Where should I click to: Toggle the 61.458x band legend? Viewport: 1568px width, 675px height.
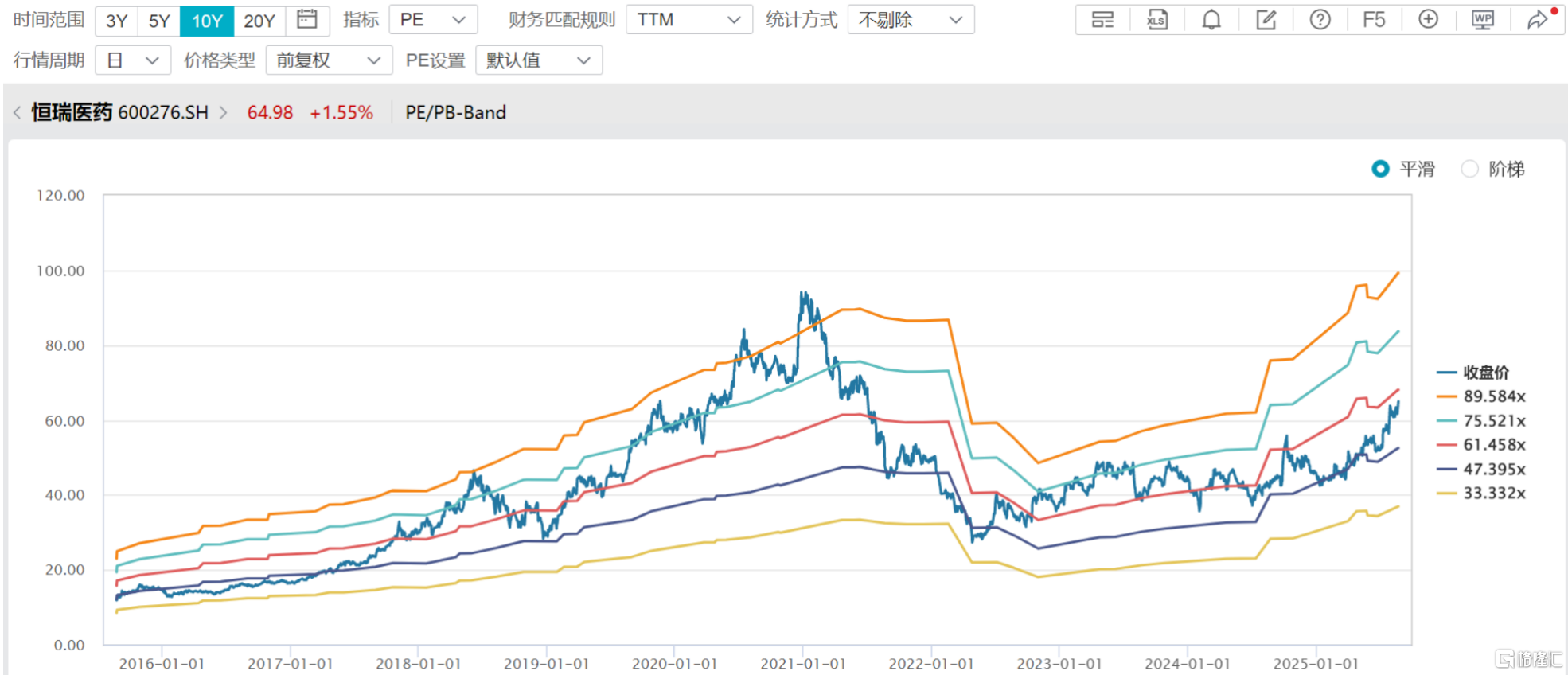click(x=1480, y=445)
